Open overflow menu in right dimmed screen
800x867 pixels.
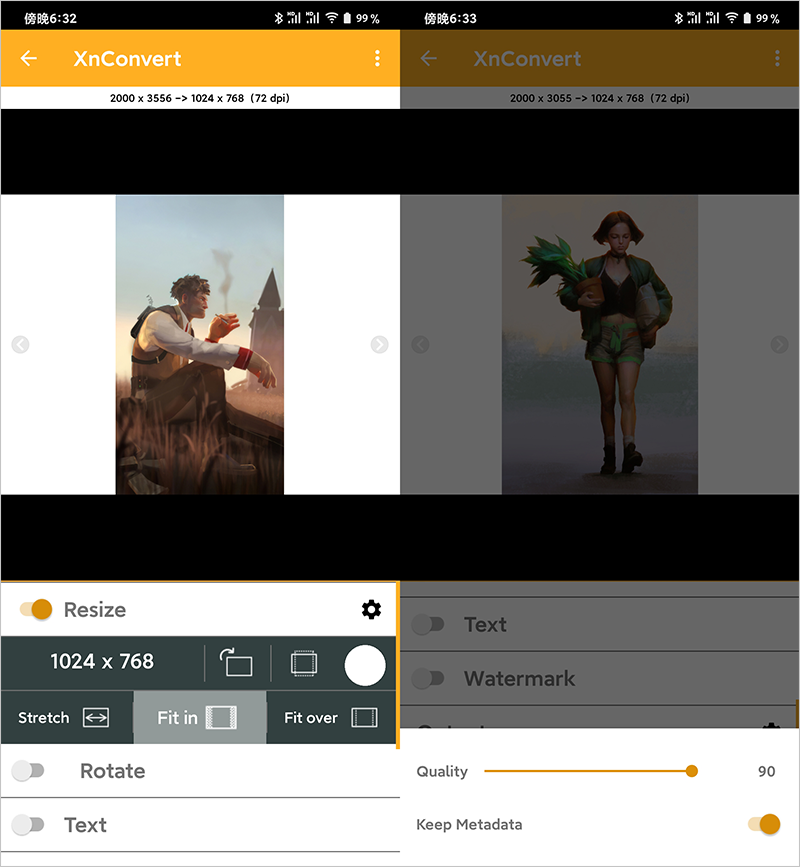click(777, 58)
